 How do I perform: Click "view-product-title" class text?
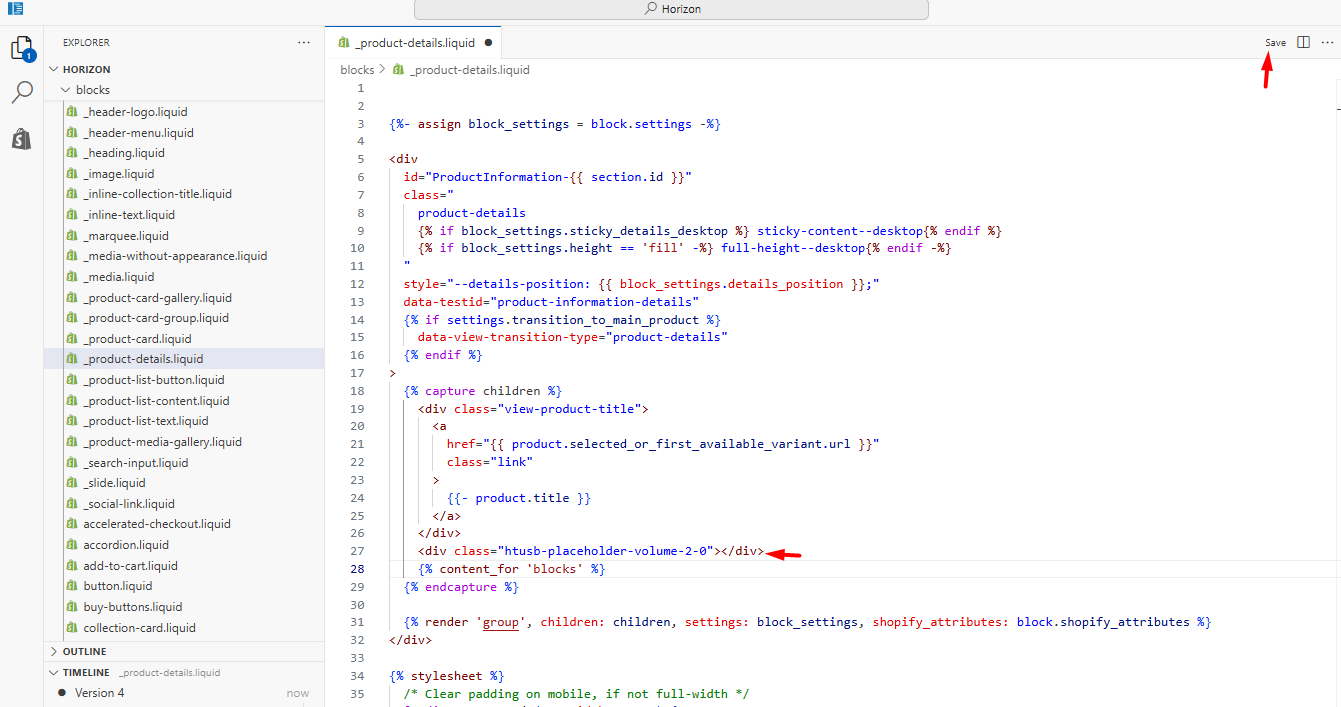pos(568,409)
